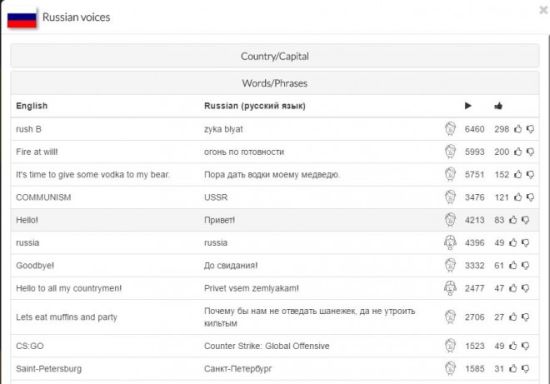
Task: Dislike 'Hello to all my countrymen!' phrase
Action: pyautogui.click(x=525, y=288)
